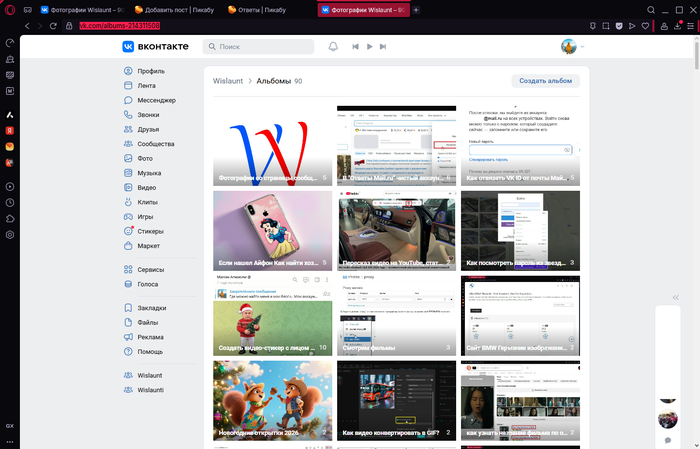Click the Games (Игры) icon in menu
Screen dimensions: 700x449
click(128, 216)
